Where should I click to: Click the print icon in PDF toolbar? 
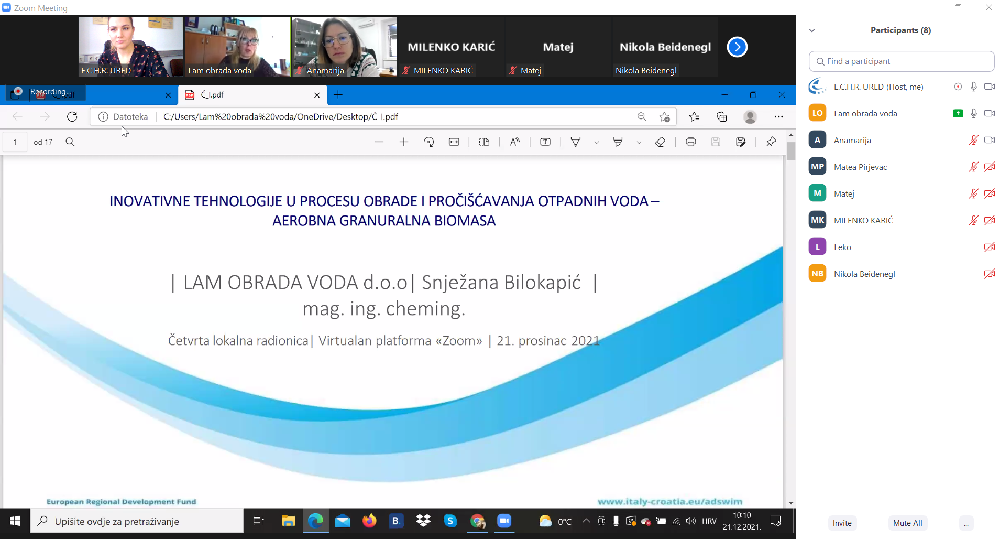click(691, 142)
